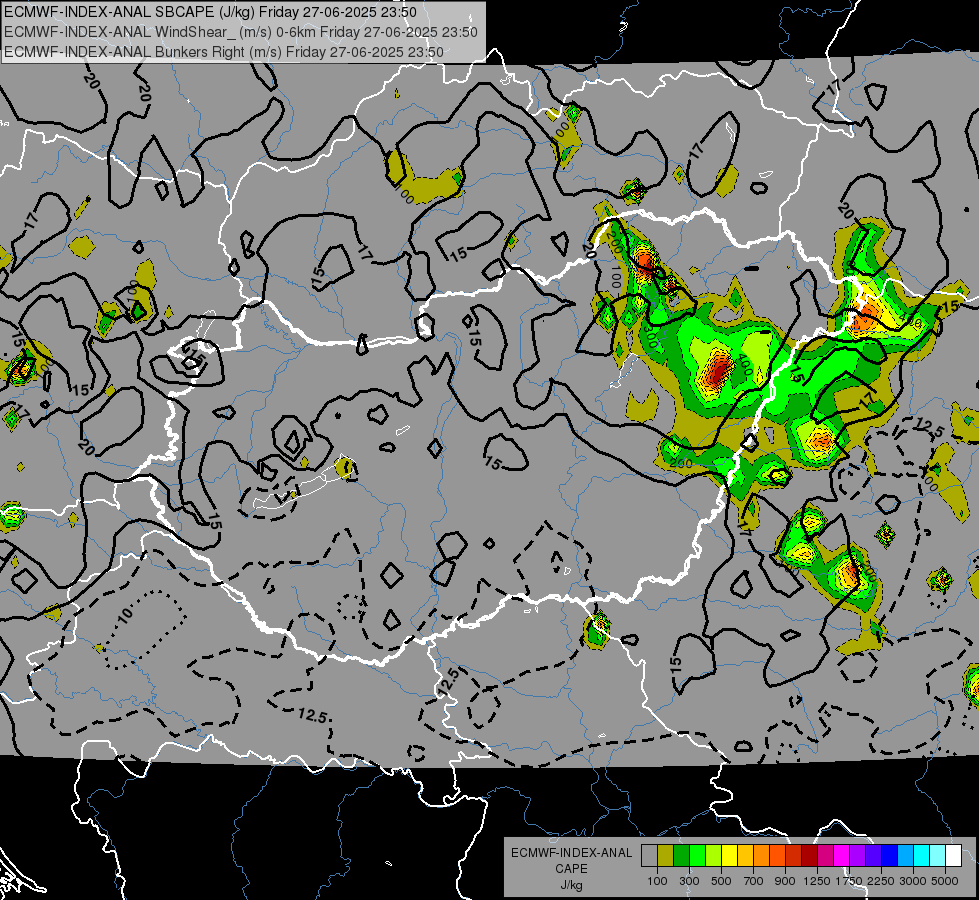
Task: Click the J/kg unit label in legend
Action: 571,885
